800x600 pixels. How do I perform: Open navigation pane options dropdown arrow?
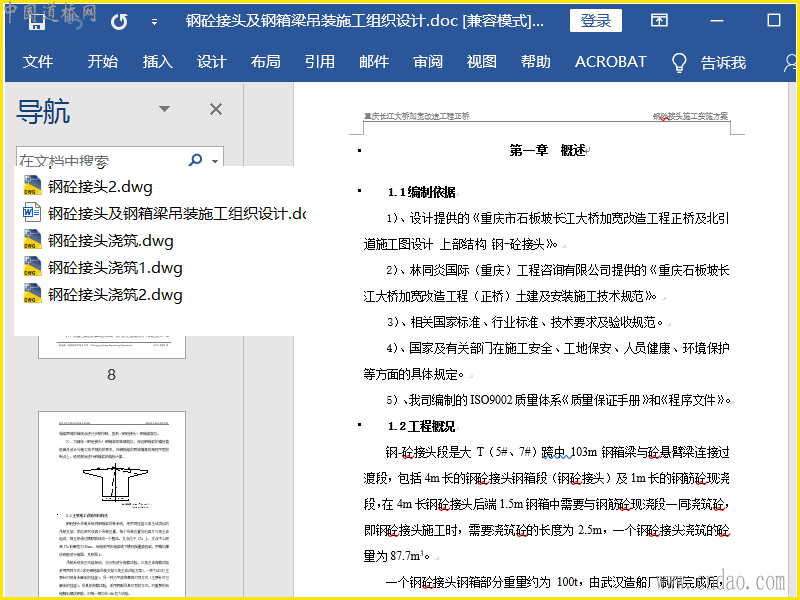pos(164,109)
